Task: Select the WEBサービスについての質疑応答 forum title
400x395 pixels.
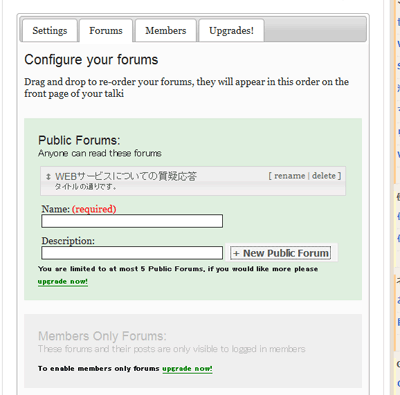Action: pyautogui.click(x=126, y=176)
